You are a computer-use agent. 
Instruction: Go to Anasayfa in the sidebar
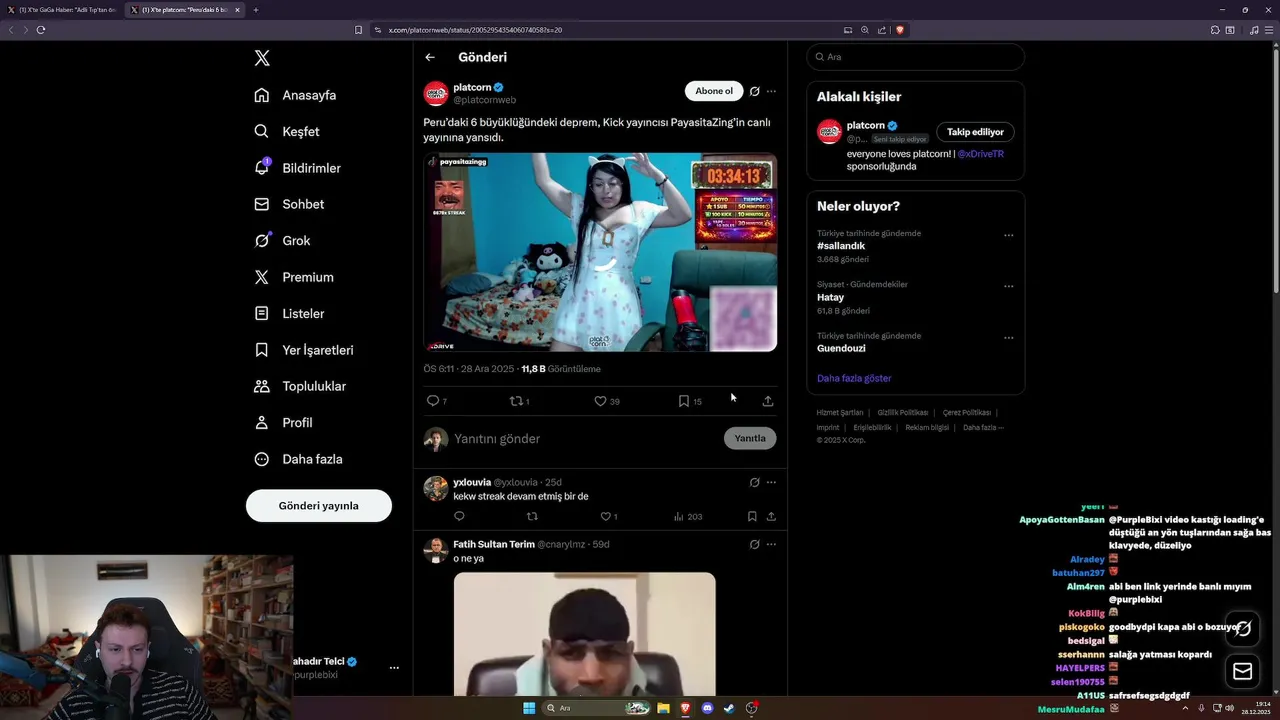pos(295,95)
